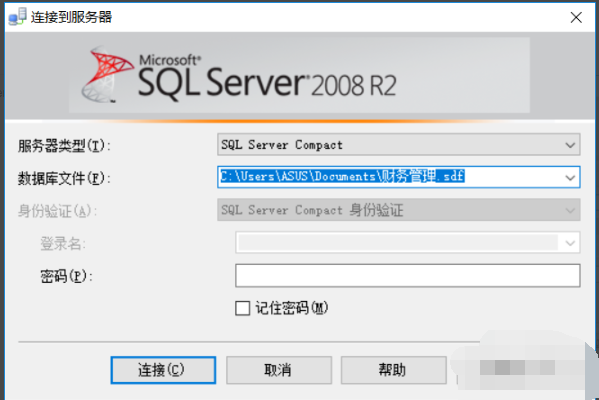This screenshot has width=599, height=400.
Task: Click the 取消 button
Action: 279,370
